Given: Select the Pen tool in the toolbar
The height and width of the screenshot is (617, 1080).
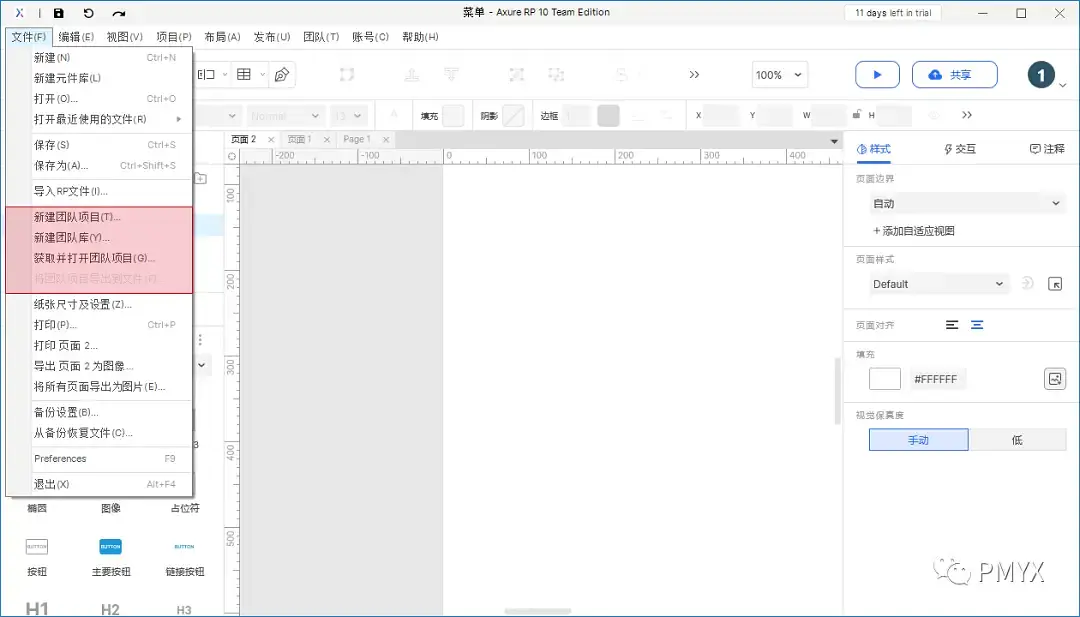Looking at the screenshot, I should (x=283, y=74).
